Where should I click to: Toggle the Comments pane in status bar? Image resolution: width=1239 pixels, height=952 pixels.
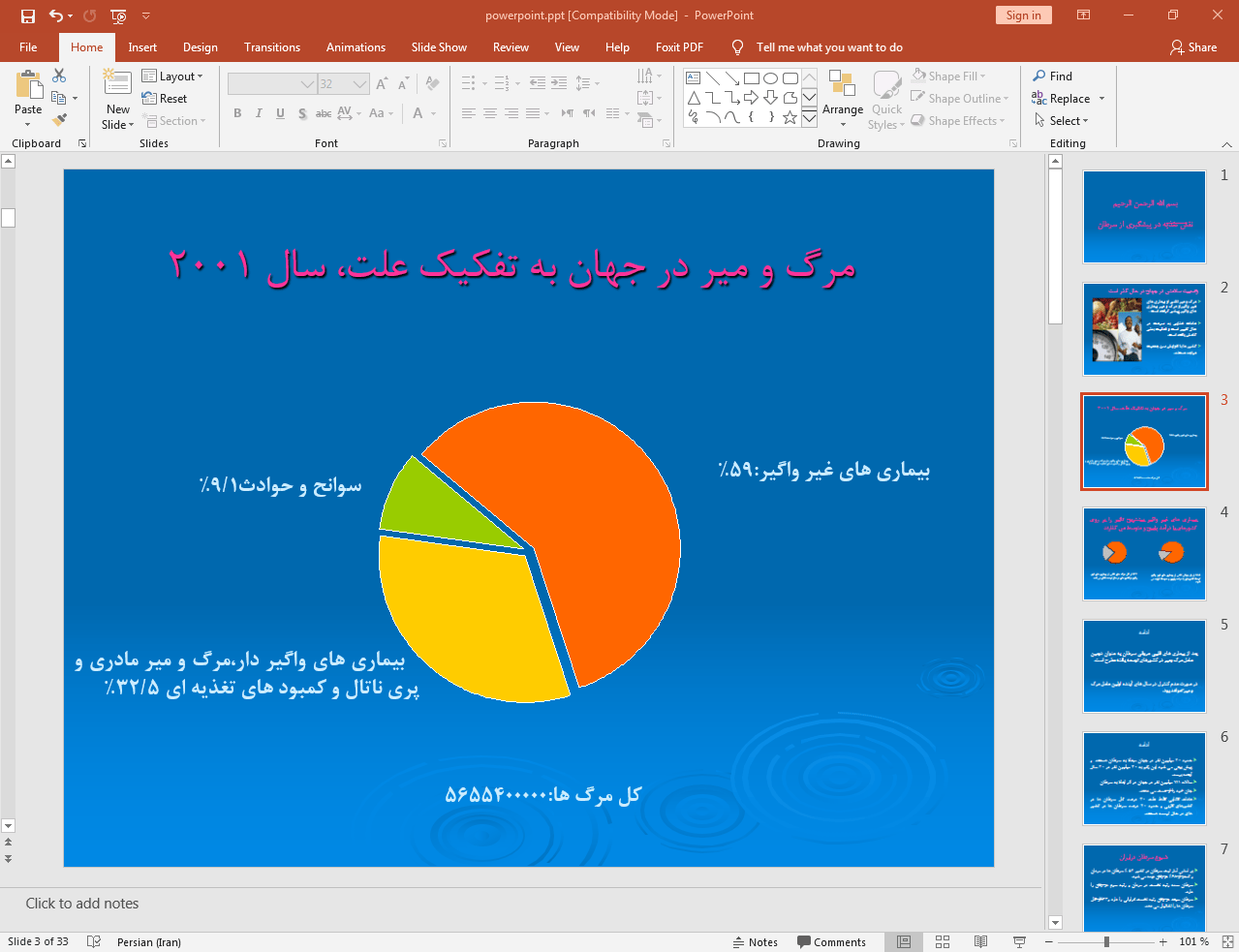pyautogui.click(x=831, y=941)
